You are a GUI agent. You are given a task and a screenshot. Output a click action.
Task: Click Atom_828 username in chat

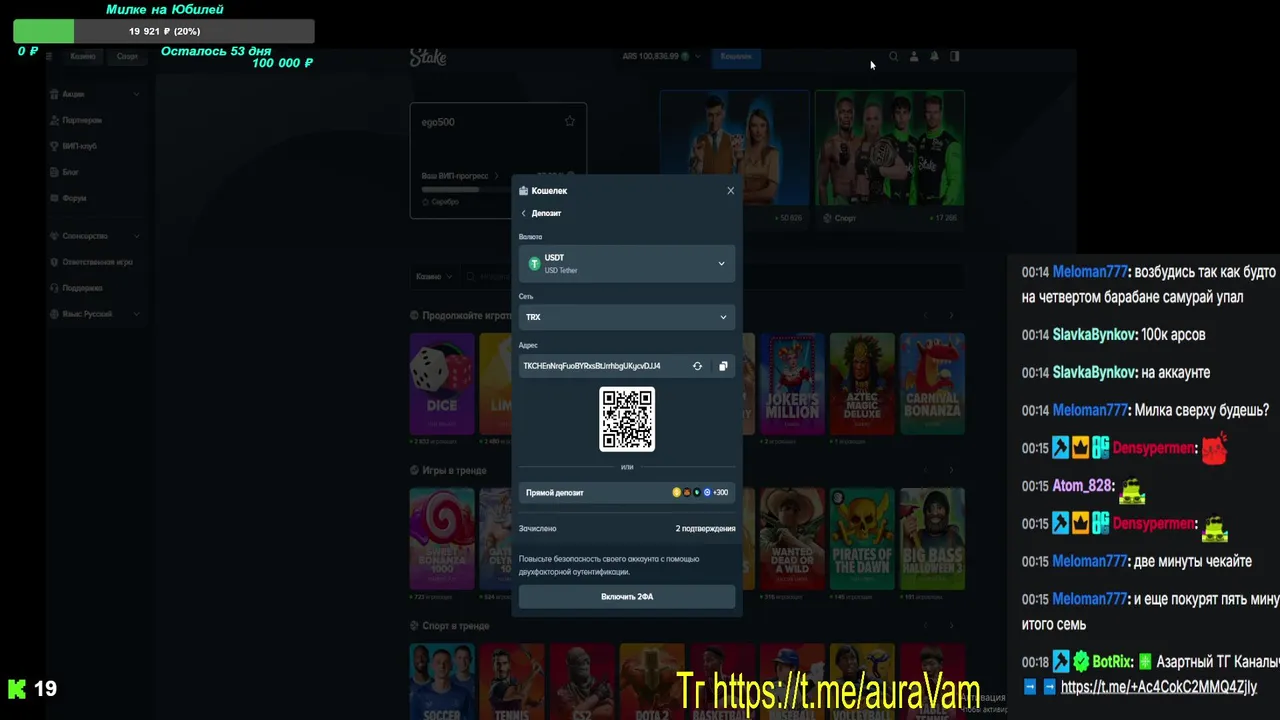point(1082,486)
